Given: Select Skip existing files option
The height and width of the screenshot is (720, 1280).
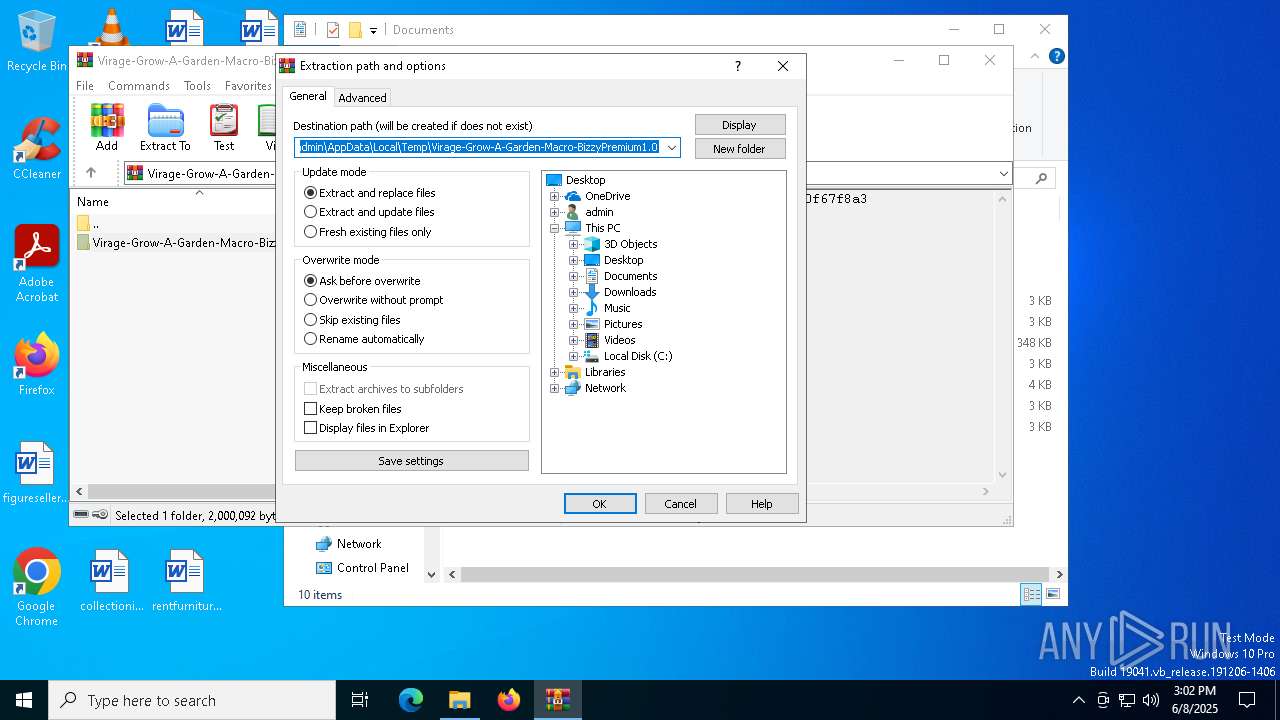Looking at the screenshot, I should point(352,320).
